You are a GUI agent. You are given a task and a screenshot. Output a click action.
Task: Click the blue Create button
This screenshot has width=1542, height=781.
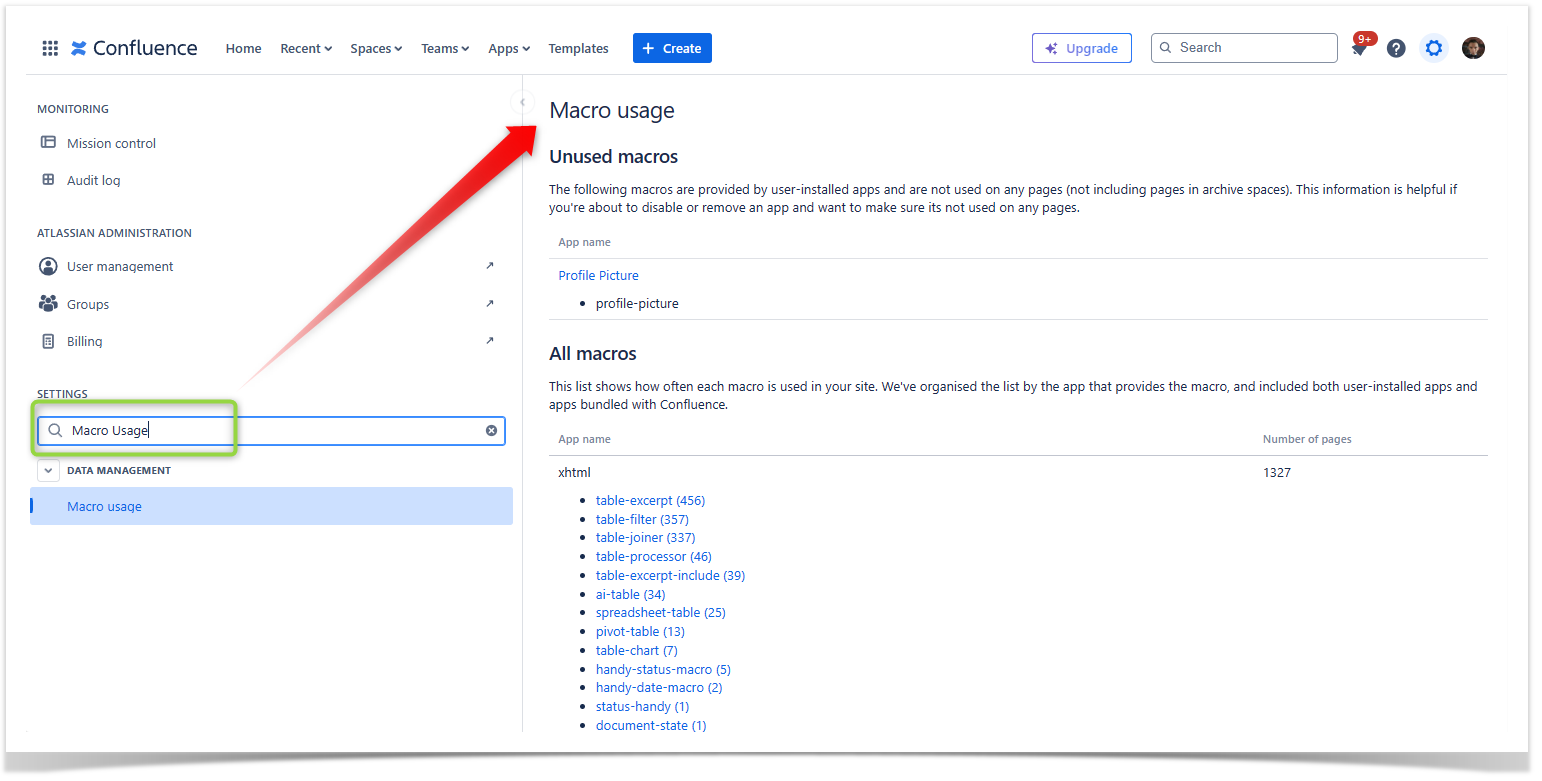point(672,48)
